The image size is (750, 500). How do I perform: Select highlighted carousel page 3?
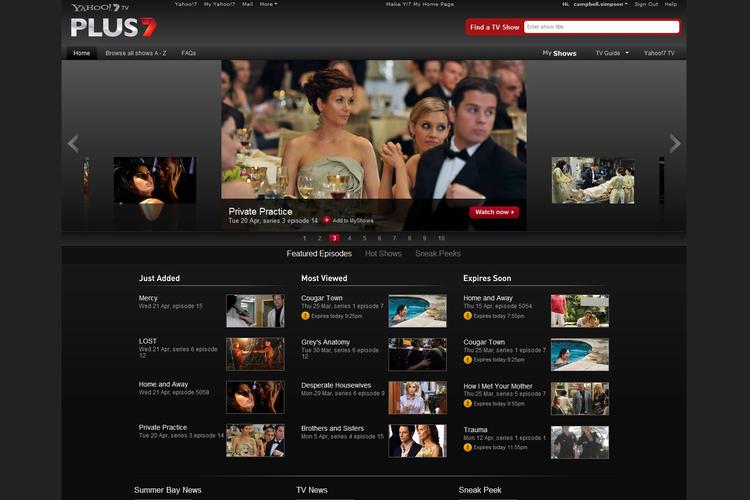[x=334, y=238]
